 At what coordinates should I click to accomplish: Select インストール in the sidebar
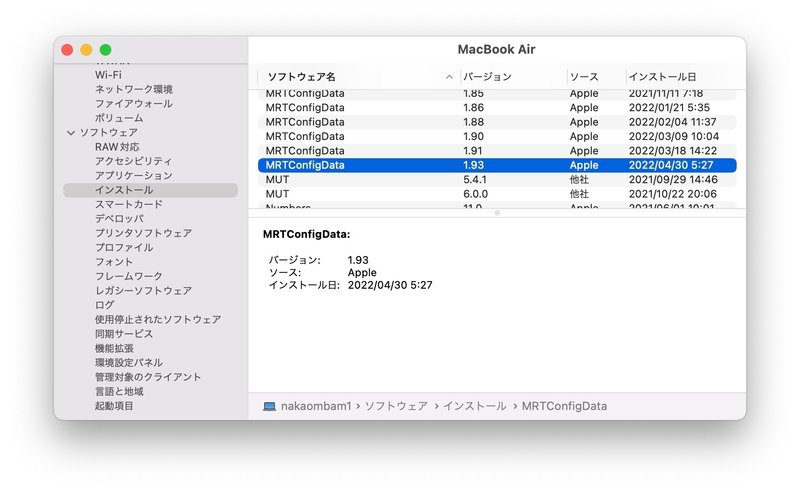pyautogui.click(x=151, y=190)
